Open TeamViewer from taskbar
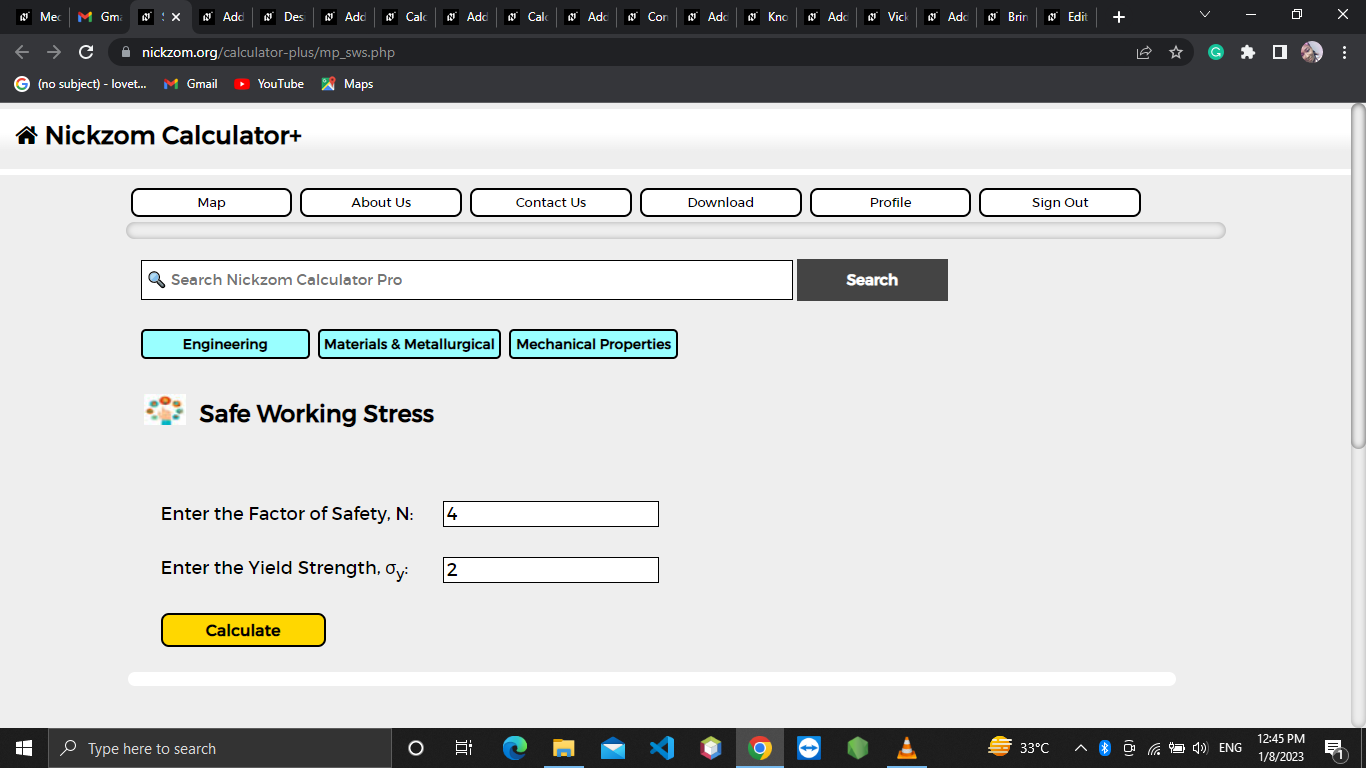Viewport: 1366px width, 768px height. pyautogui.click(x=809, y=748)
